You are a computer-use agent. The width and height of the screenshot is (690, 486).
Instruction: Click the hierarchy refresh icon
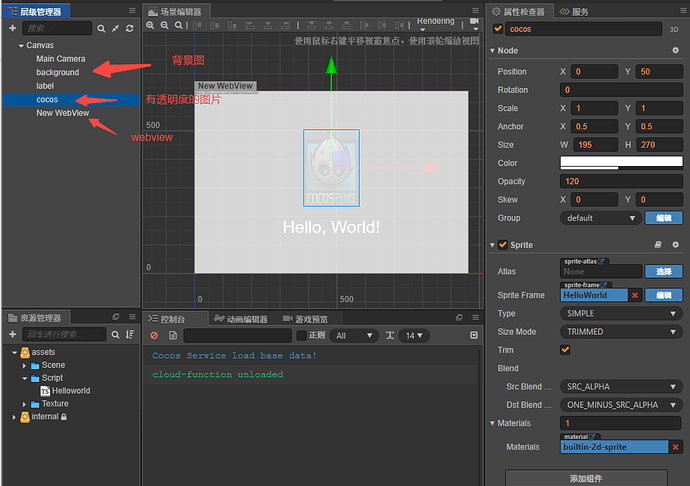point(130,28)
